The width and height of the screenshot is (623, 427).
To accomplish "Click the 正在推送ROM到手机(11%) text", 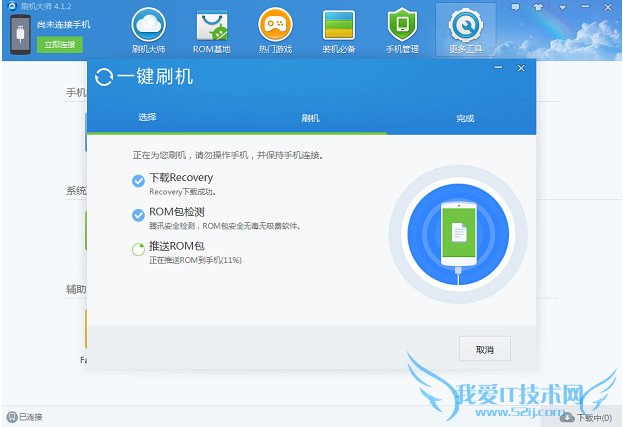I will point(195,260).
